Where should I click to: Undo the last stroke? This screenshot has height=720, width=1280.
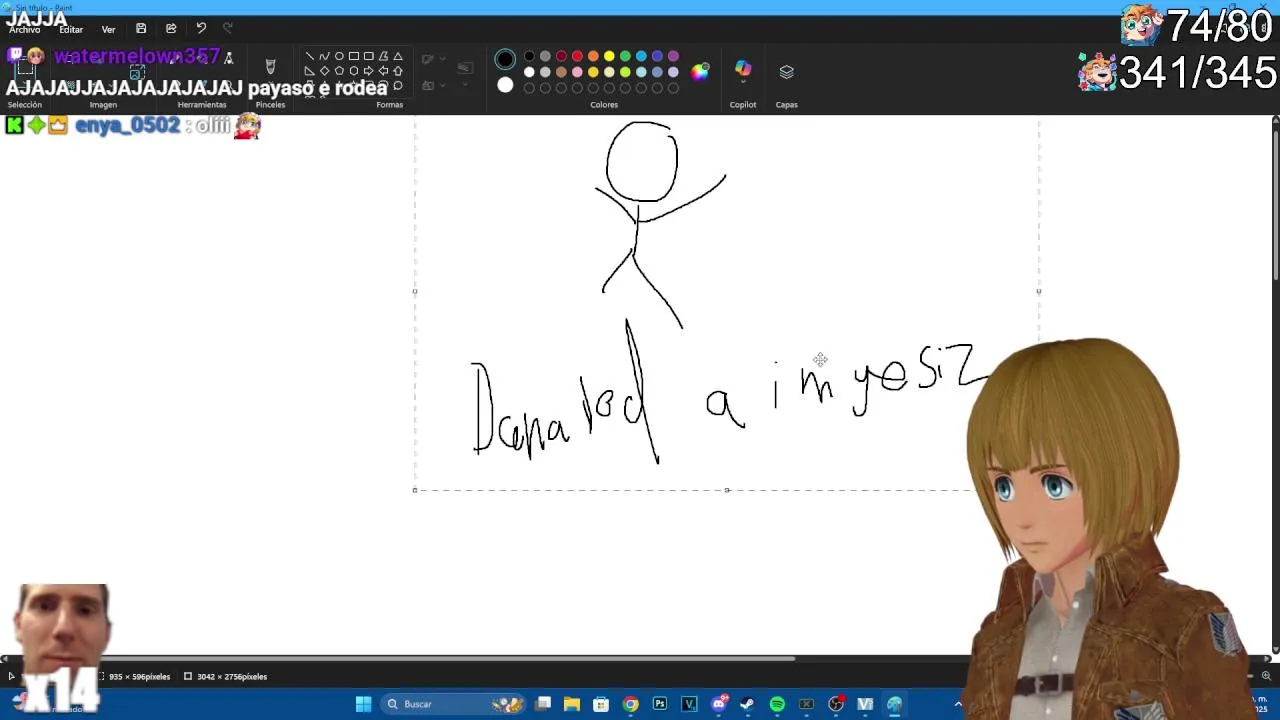tap(201, 29)
